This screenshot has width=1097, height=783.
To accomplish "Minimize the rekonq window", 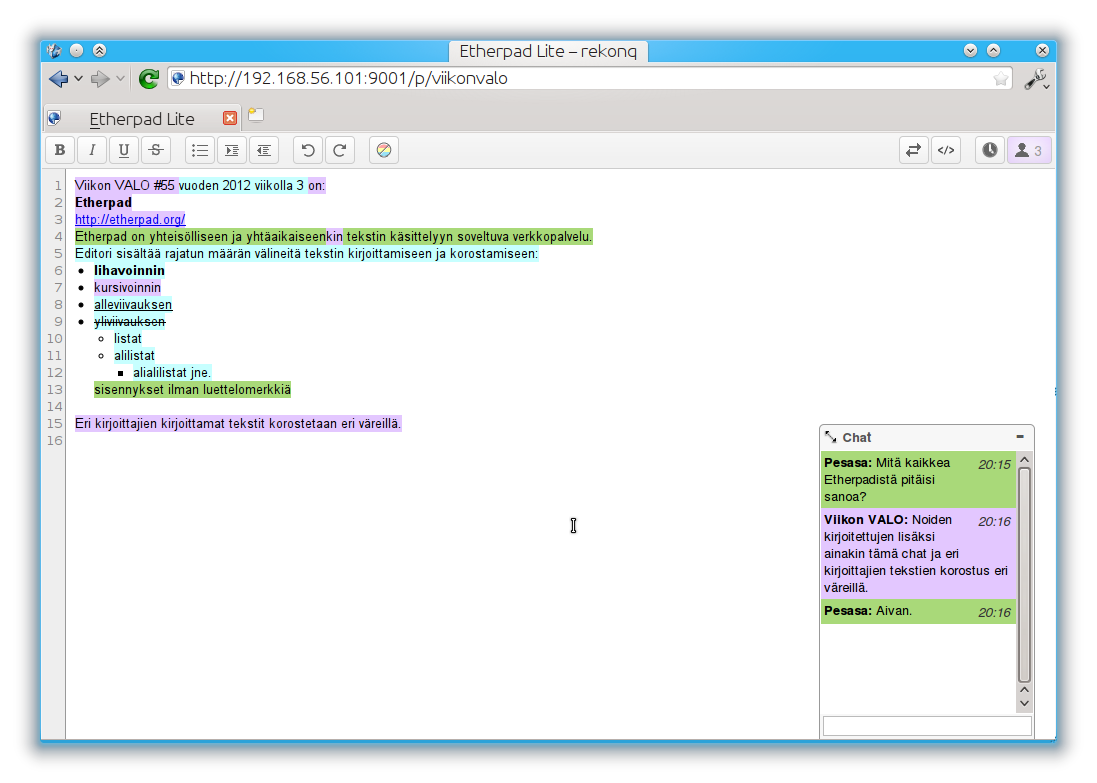I will 970,50.
